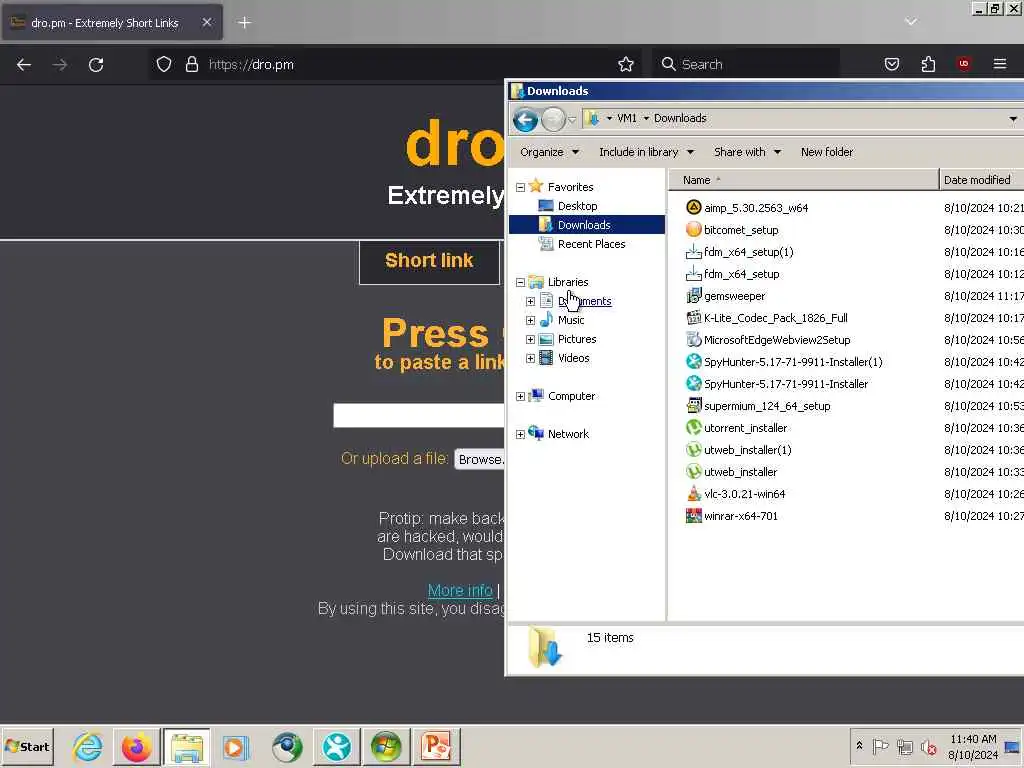The image size is (1024, 768).
Task: Expand the Music library node
Action: click(530, 321)
